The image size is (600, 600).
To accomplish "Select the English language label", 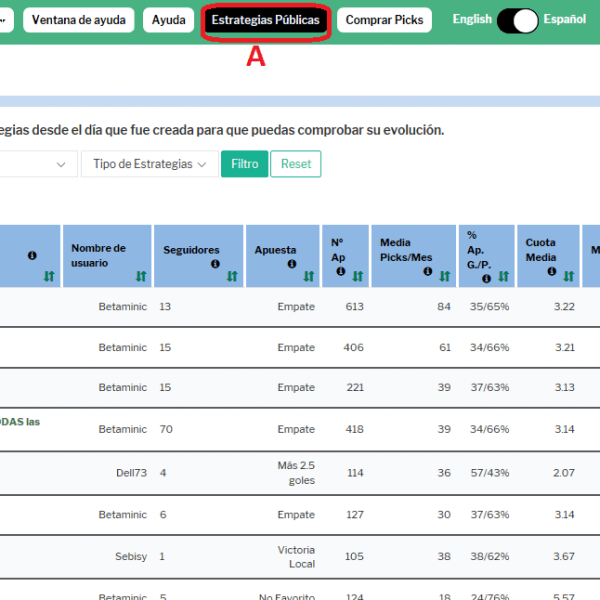I will [x=472, y=19].
